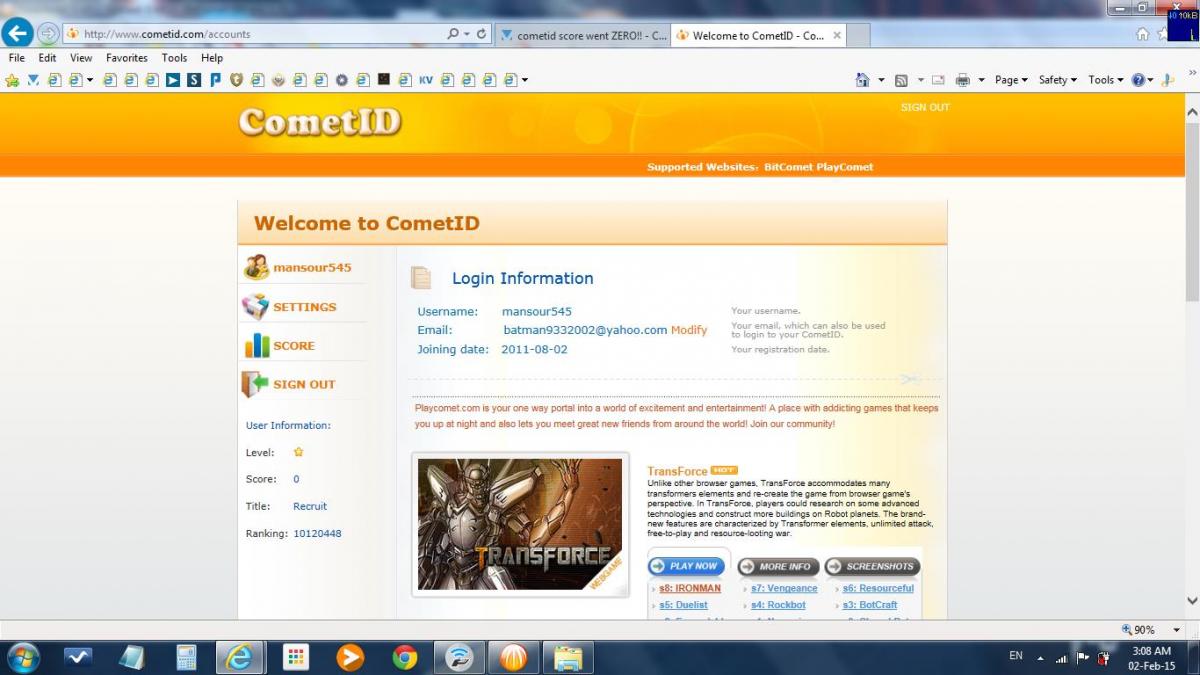Click the browser Forward arrow button

click(x=47, y=33)
